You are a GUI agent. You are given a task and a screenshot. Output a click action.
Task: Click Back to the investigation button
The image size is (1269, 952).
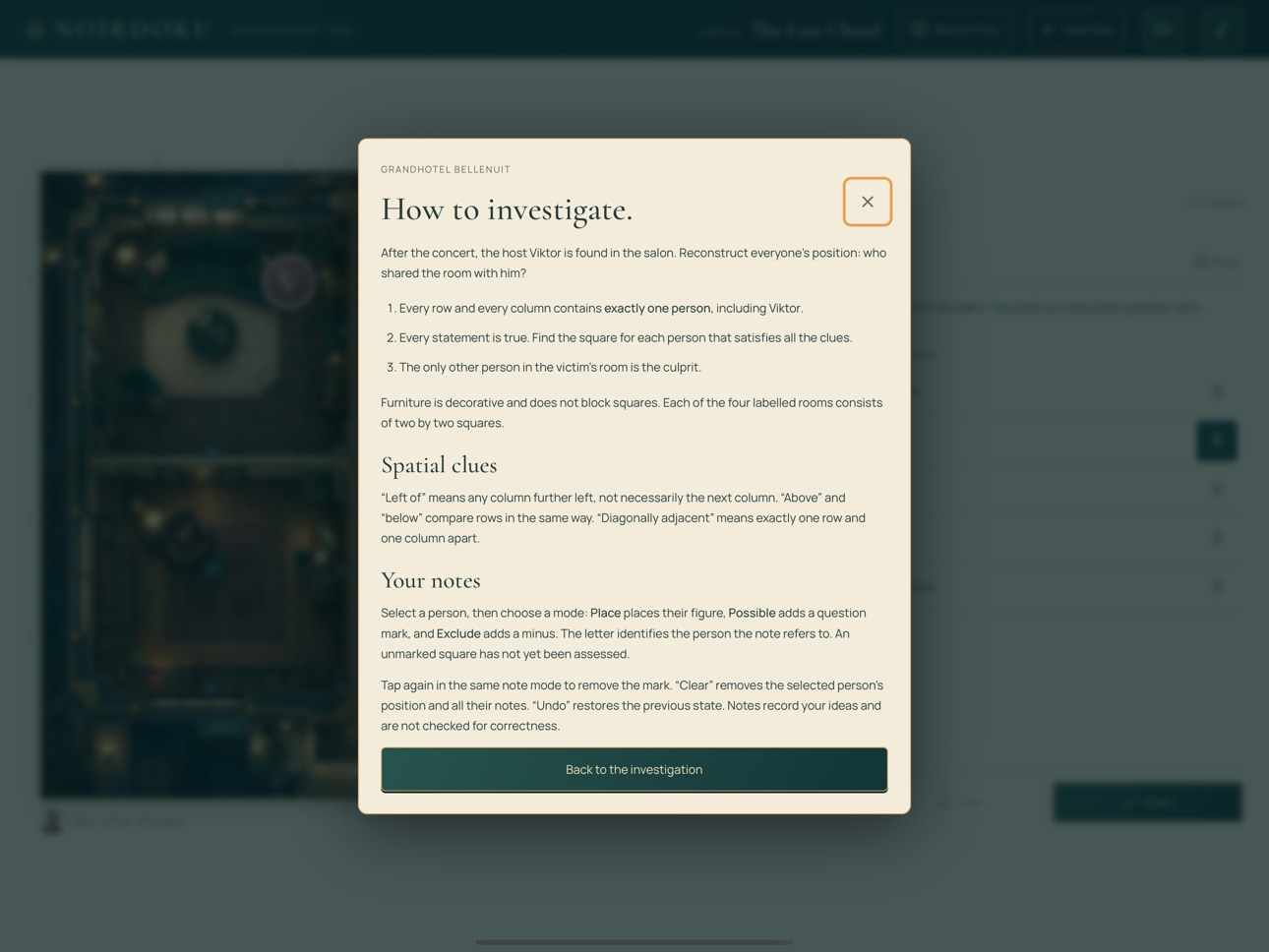pyautogui.click(x=634, y=769)
